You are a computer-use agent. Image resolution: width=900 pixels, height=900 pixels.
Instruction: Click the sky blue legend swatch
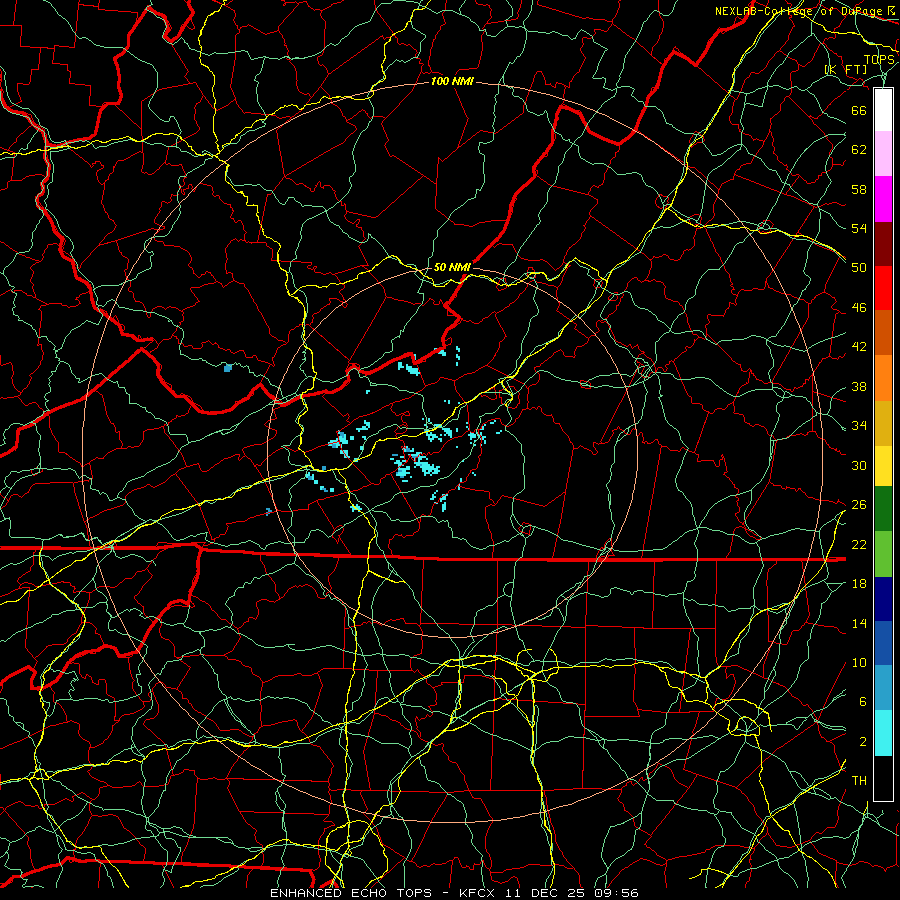coord(883,688)
